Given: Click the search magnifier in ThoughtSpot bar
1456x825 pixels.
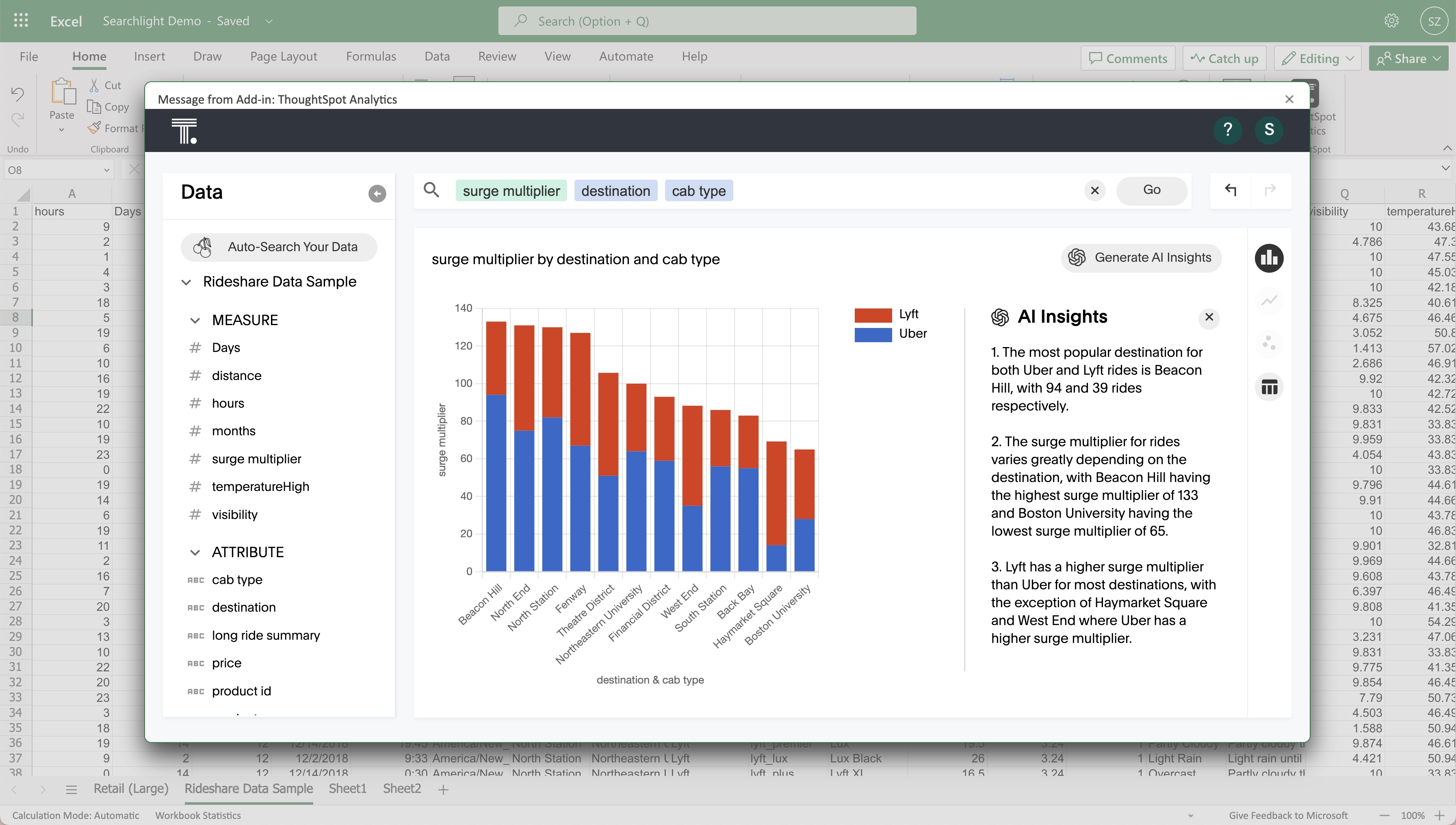Looking at the screenshot, I should tap(431, 190).
